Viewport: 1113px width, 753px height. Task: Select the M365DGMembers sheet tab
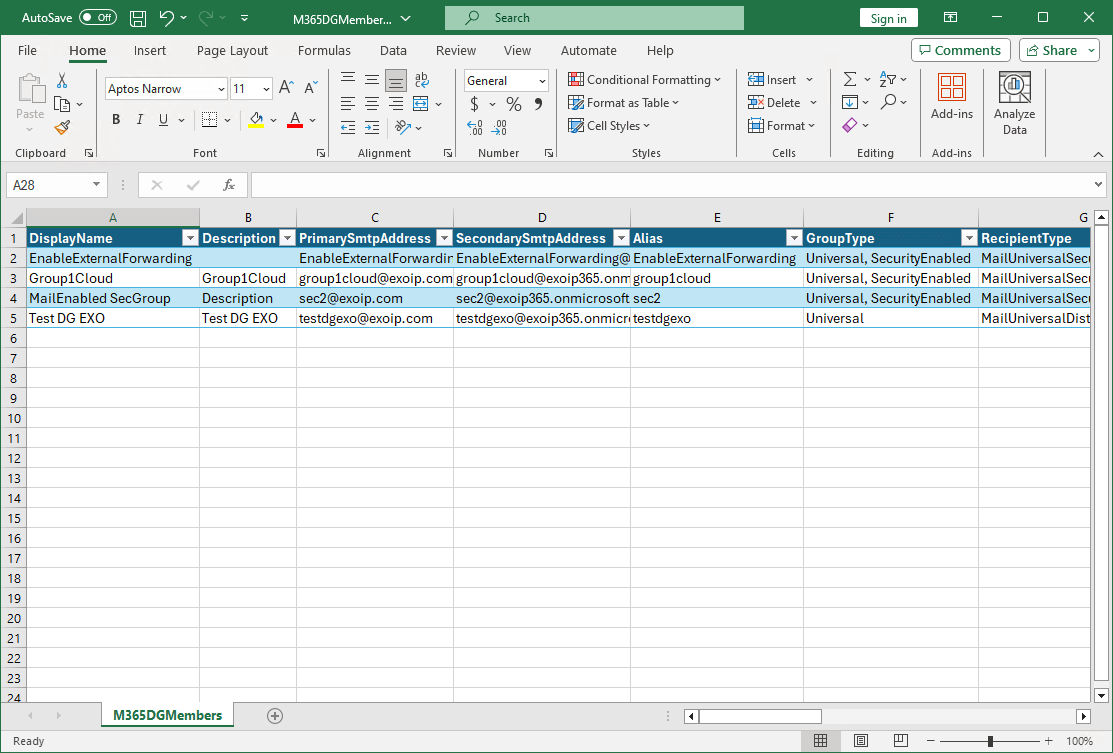coord(167,715)
